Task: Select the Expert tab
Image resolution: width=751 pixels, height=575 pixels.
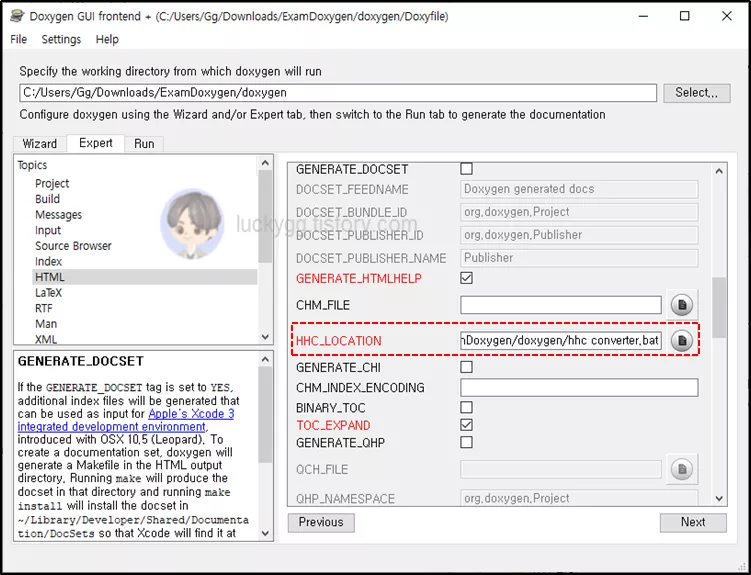Action: (x=96, y=143)
